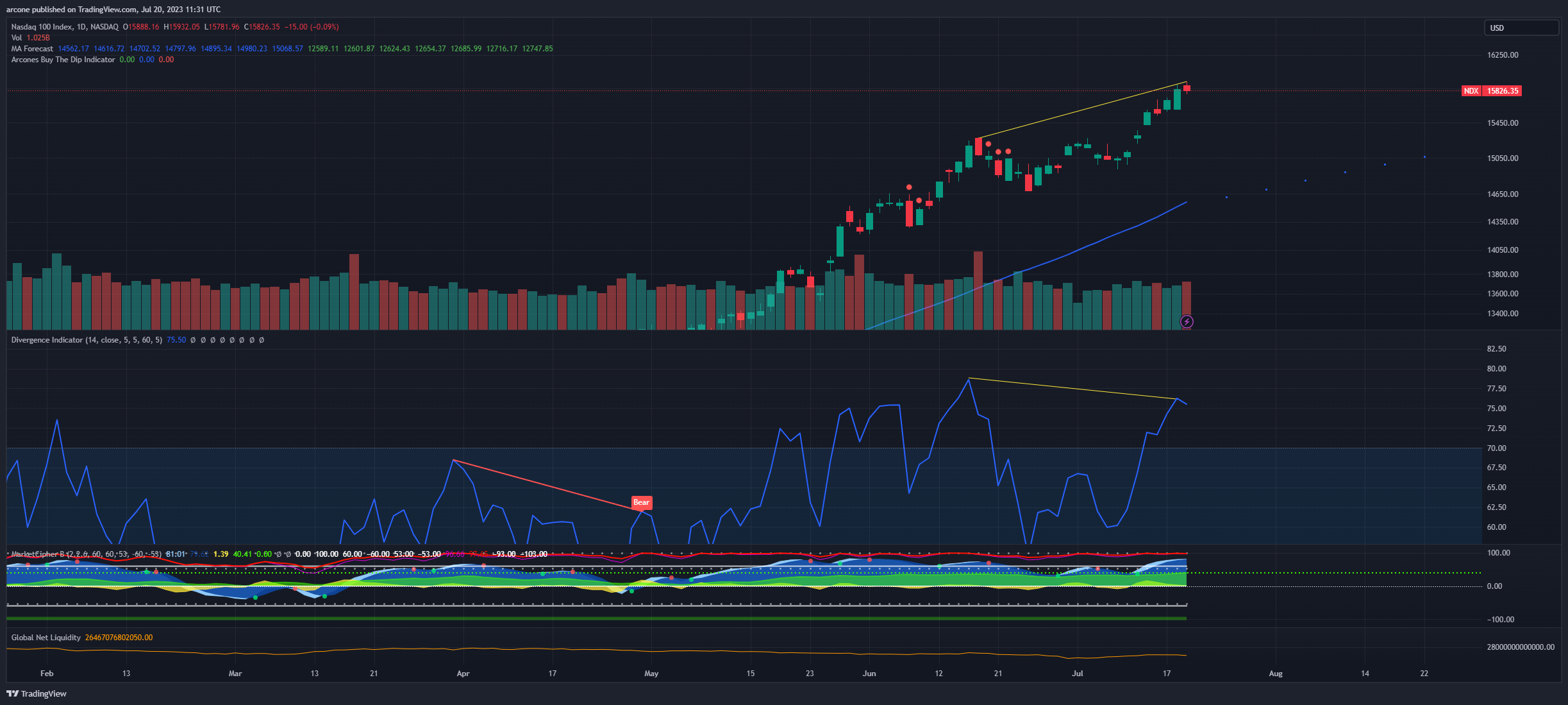Click the Vol 1.025B legend

[30, 38]
